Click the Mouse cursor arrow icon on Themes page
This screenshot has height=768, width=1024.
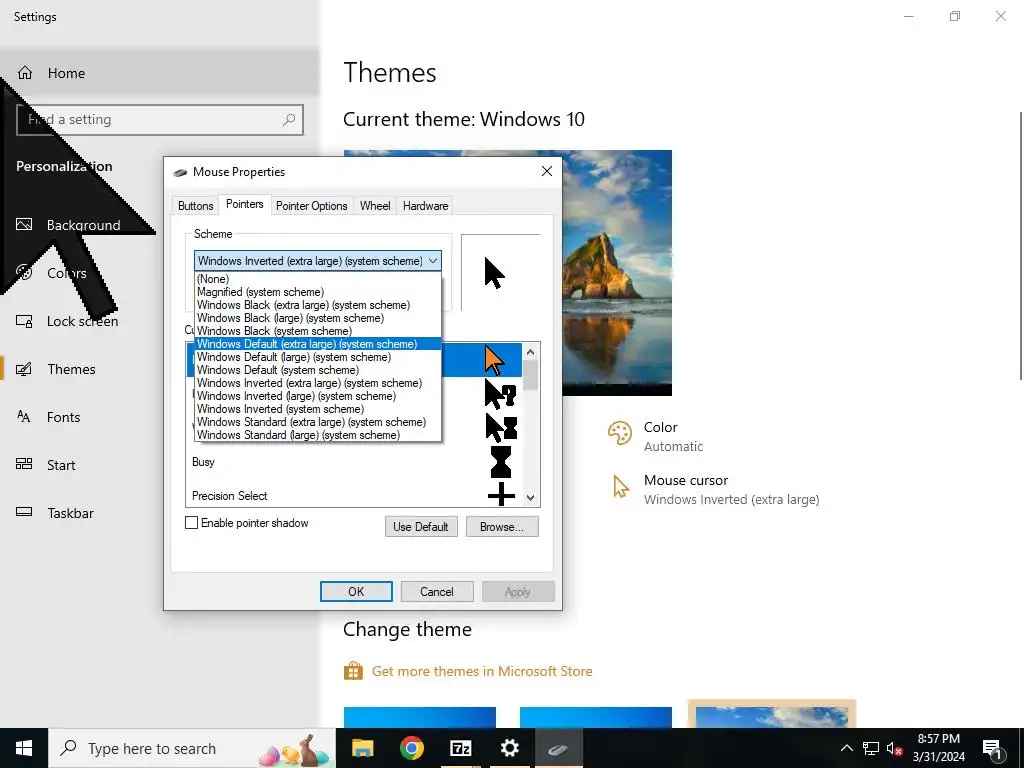620,487
